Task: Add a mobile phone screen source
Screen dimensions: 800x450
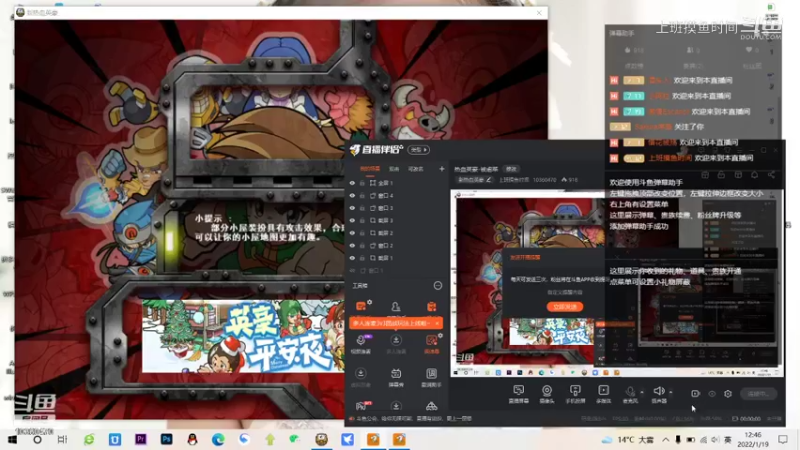Action: (575, 394)
